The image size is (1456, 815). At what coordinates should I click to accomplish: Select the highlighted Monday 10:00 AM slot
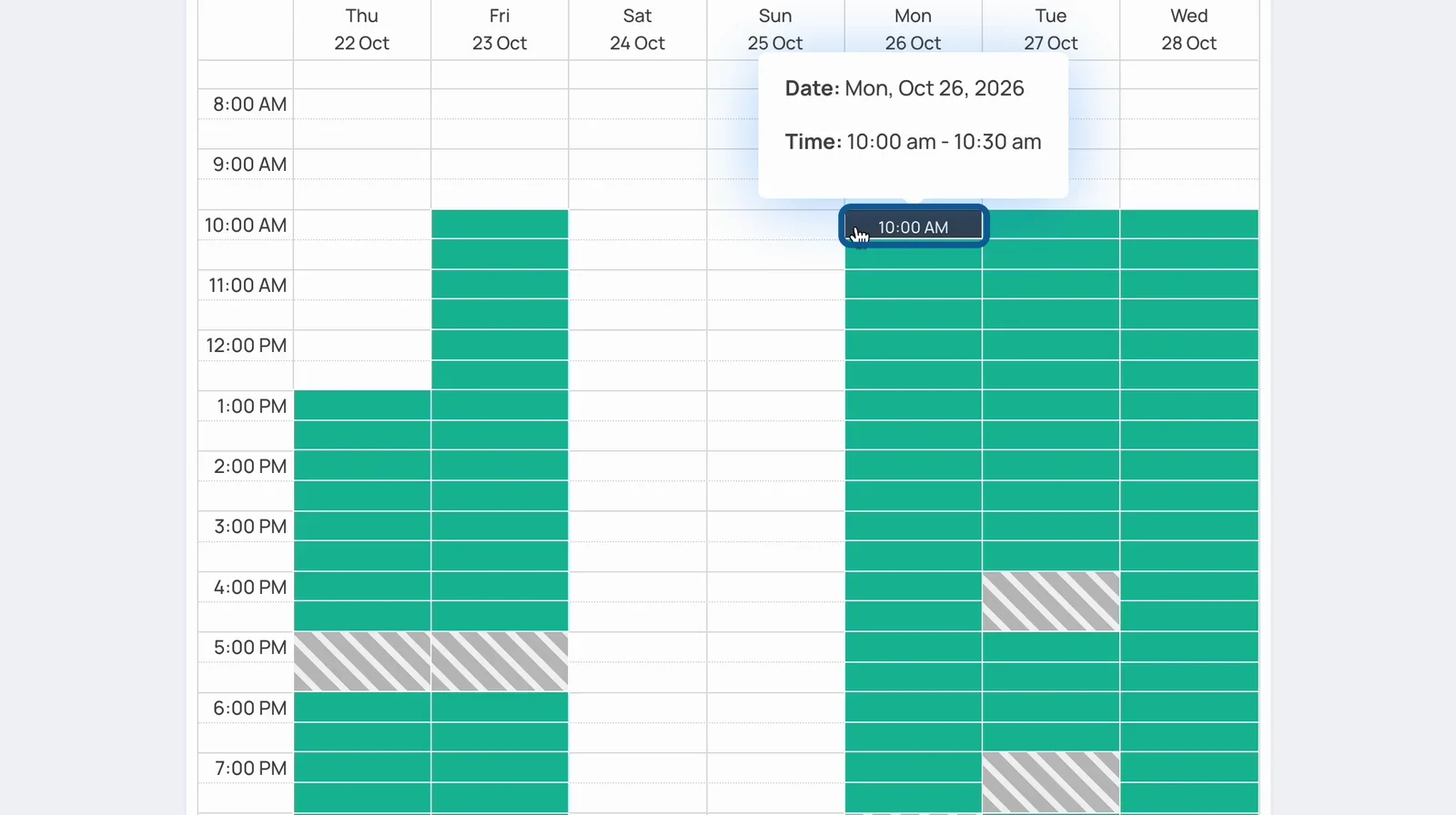914,225
